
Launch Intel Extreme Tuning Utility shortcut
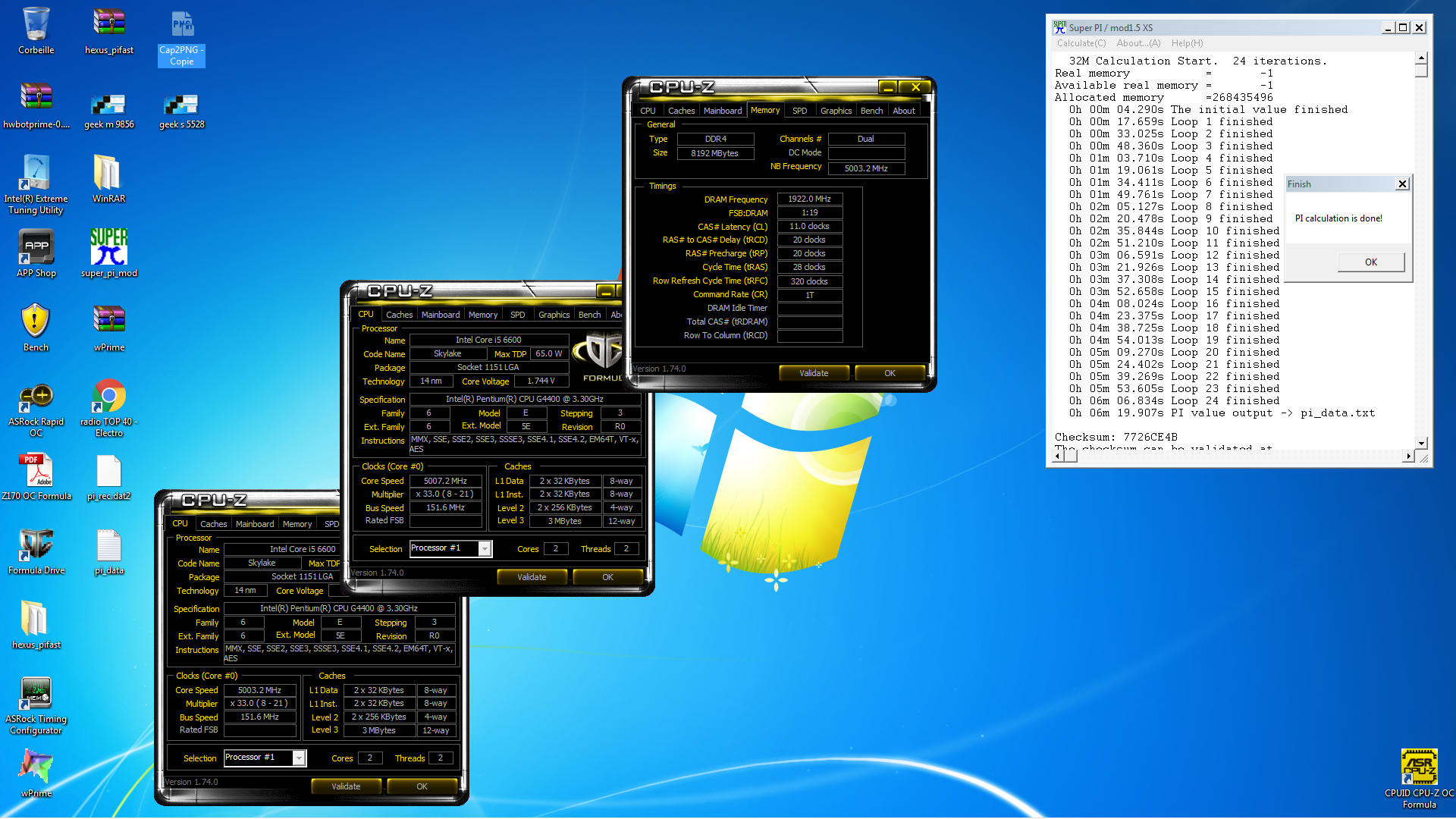coord(36,184)
